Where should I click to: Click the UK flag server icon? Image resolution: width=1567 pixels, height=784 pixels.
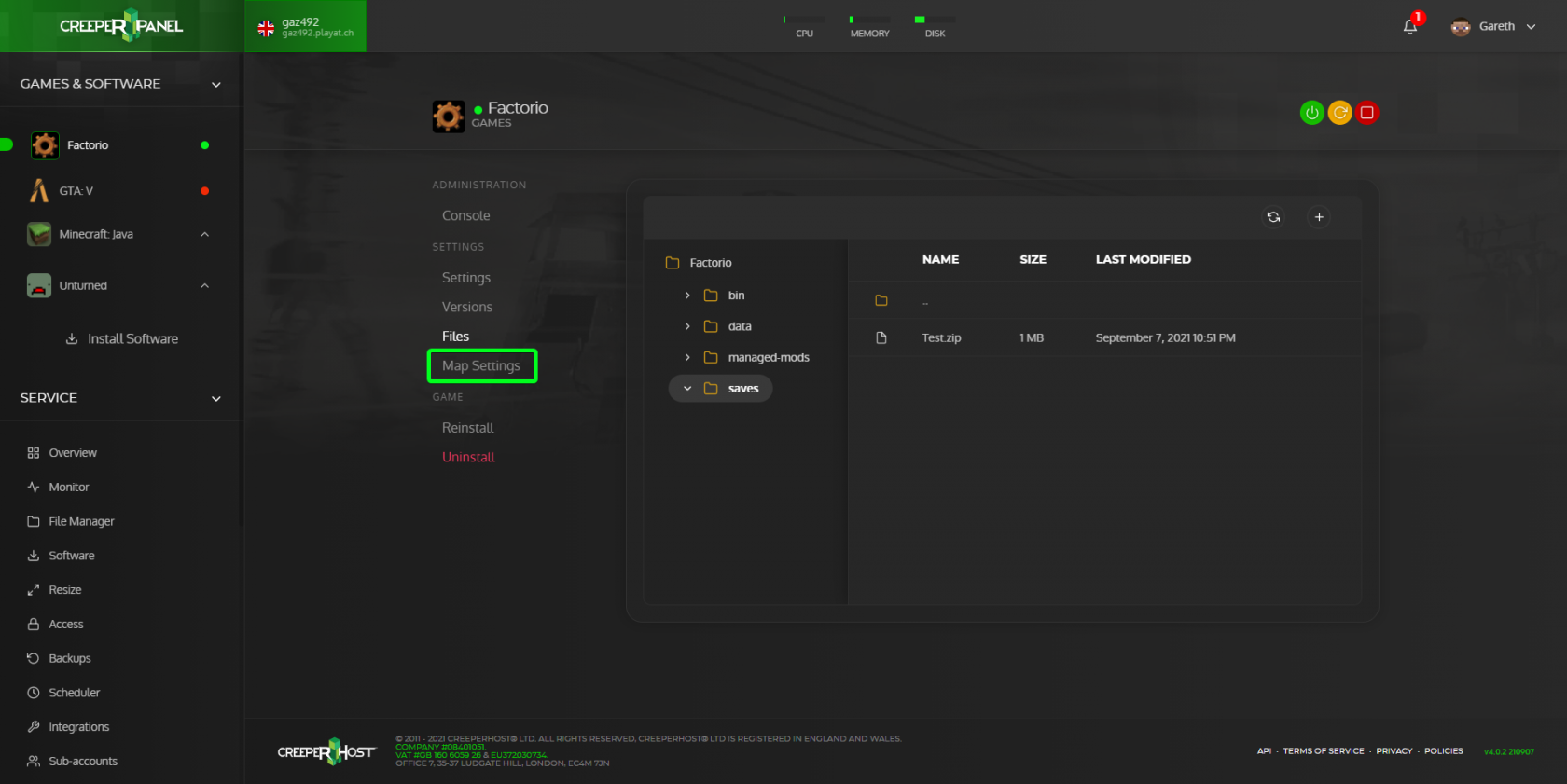pyautogui.click(x=266, y=29)
